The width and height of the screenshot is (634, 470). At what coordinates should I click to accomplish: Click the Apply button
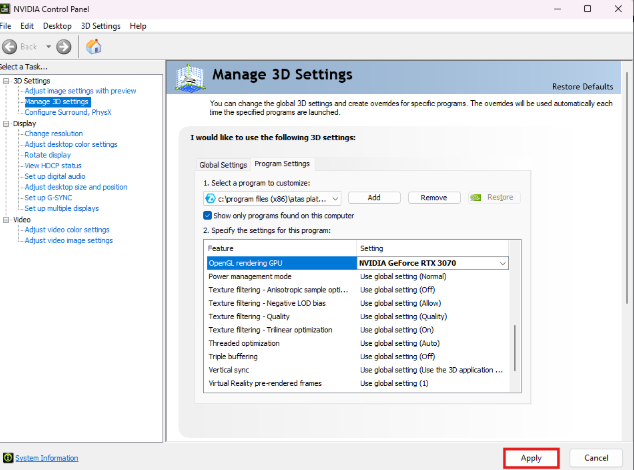pyautogui.click(x=531, y=458)
